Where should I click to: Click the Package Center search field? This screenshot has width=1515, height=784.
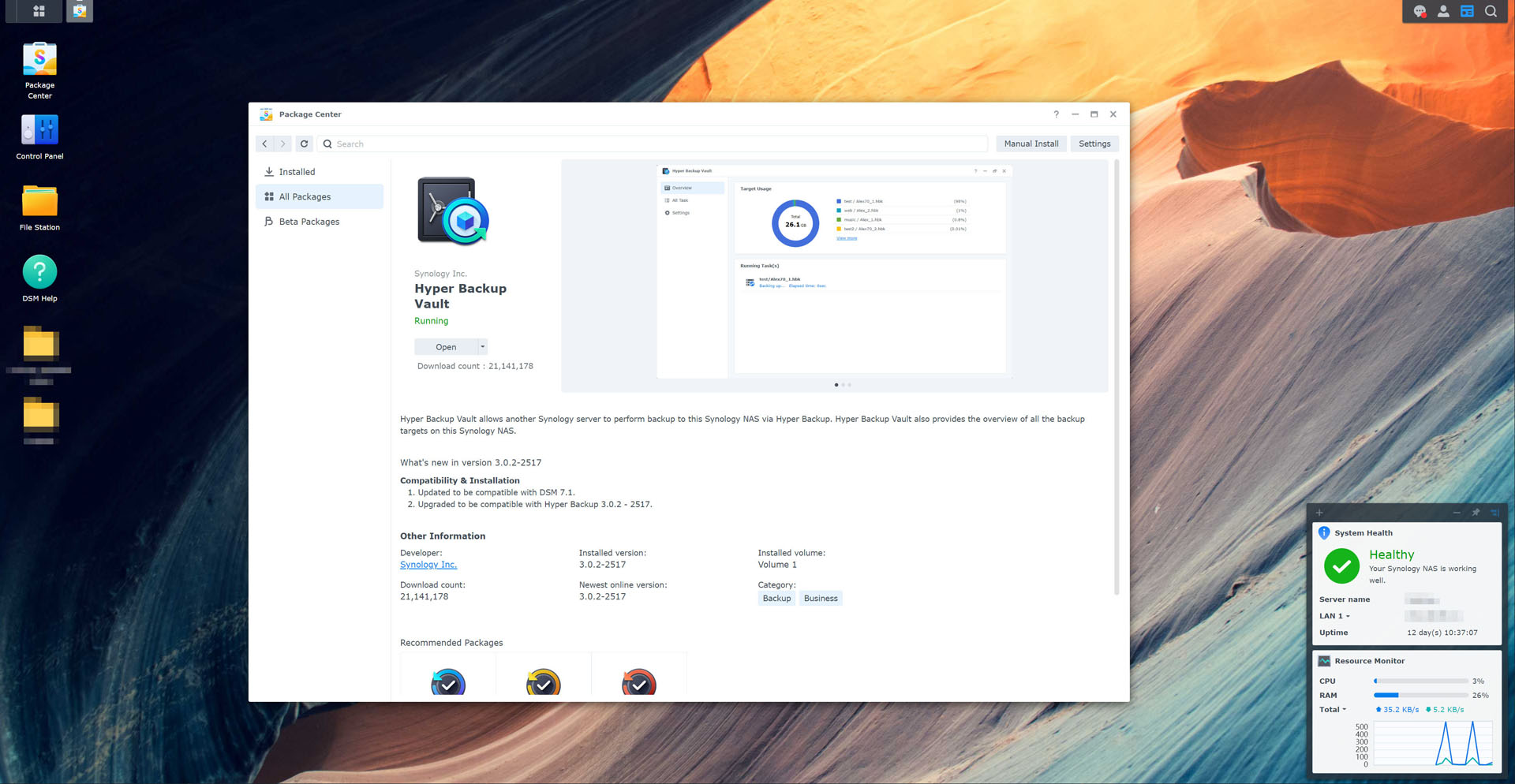(x=653, y=144)
